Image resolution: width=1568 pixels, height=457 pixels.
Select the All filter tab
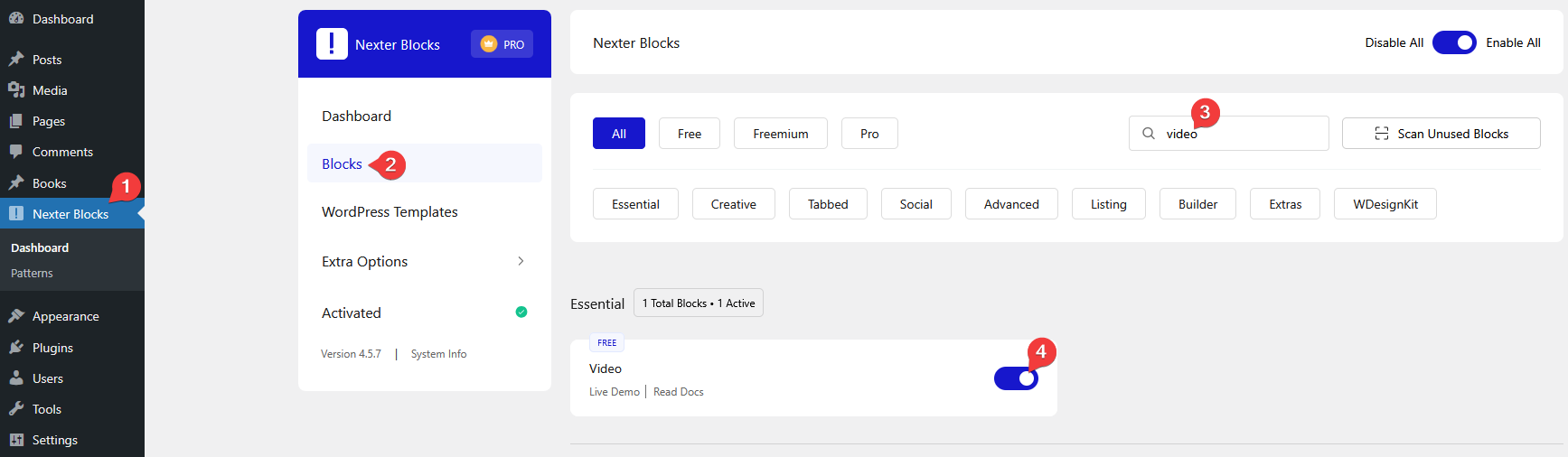619,134
